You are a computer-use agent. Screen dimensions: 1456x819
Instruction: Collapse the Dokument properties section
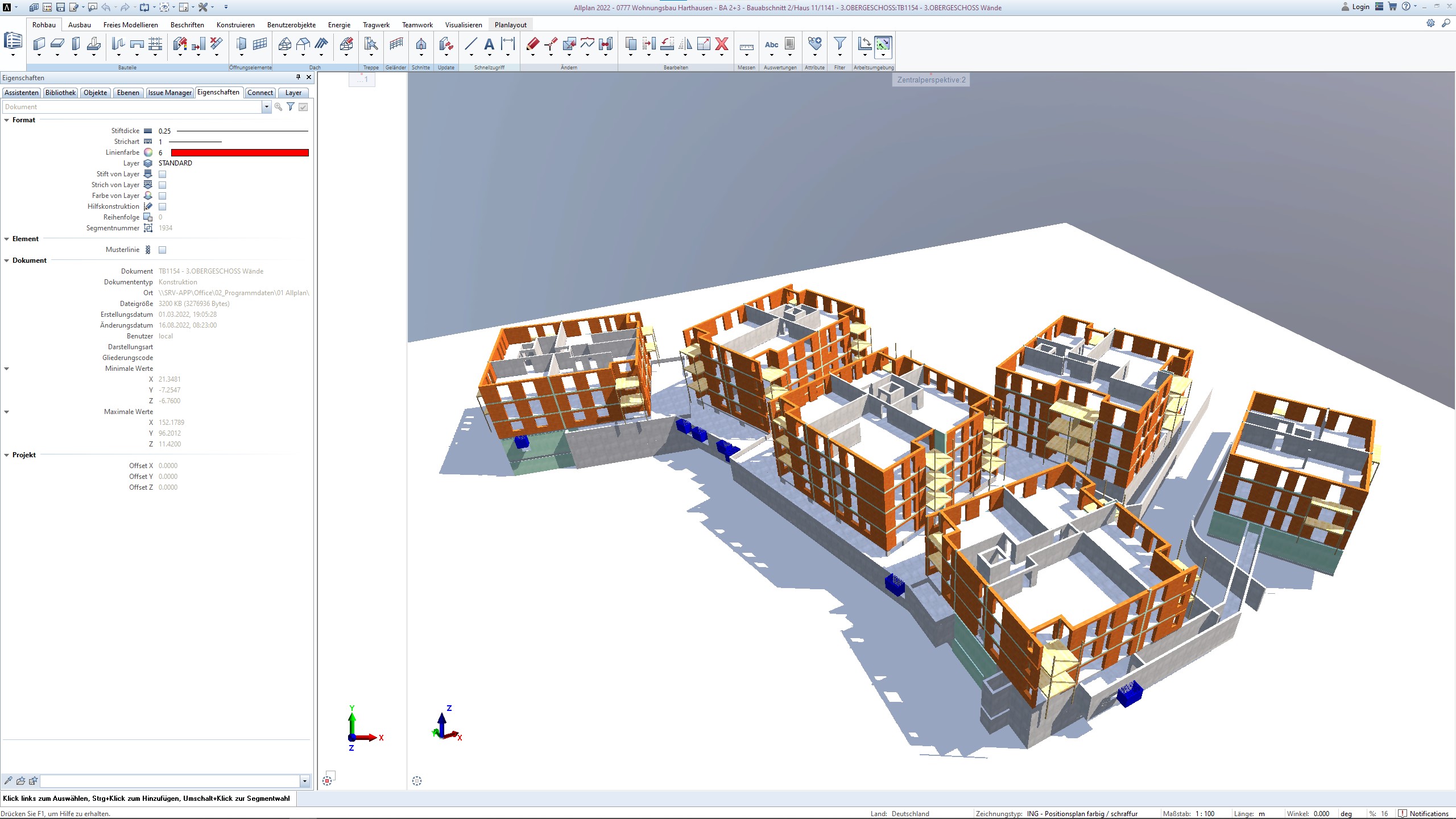click(6, 260)
